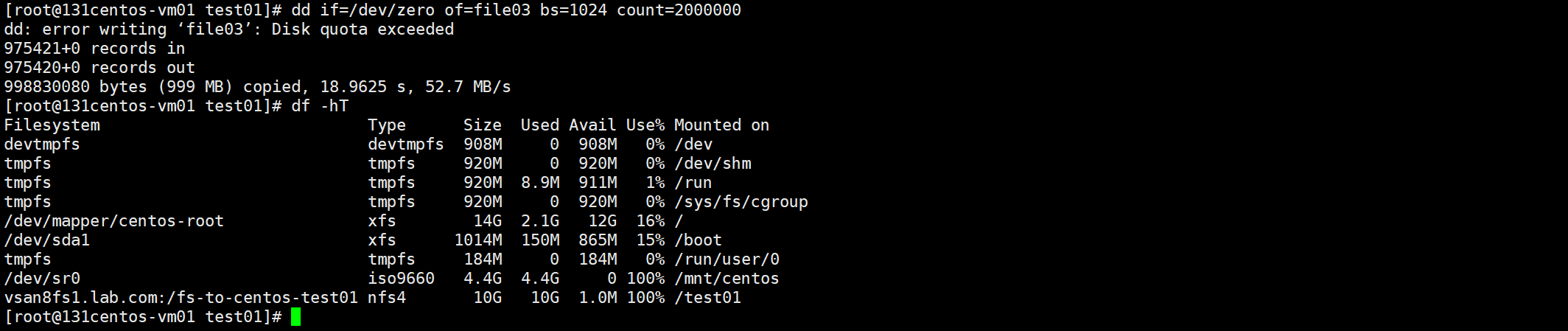Click the iso9660 type value
The width and height of the screenshot is (1568, 331).
(x=401, y=279)
